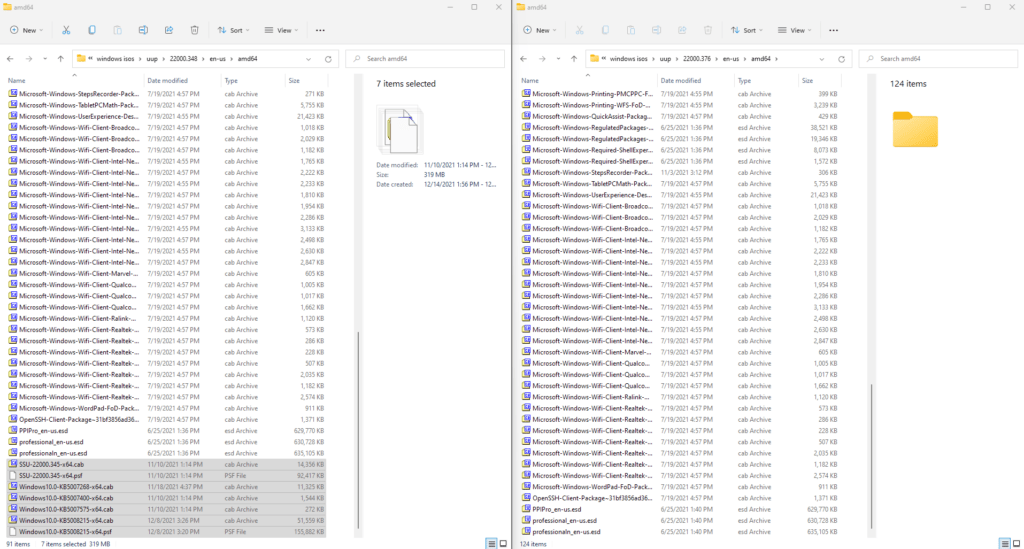Select 22000.376 breadcrumb in right window
This screenshot has width=1024, height=549.
tap(697, 59)
